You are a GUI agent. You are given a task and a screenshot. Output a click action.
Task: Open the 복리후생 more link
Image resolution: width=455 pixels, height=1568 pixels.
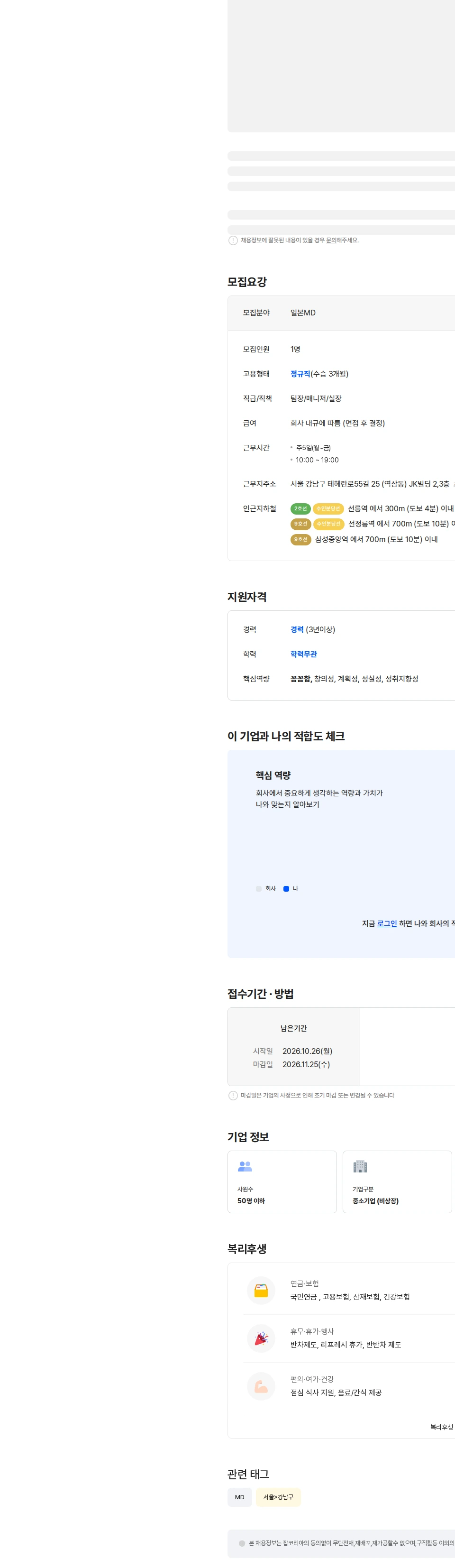click(x=442, y=1427)
